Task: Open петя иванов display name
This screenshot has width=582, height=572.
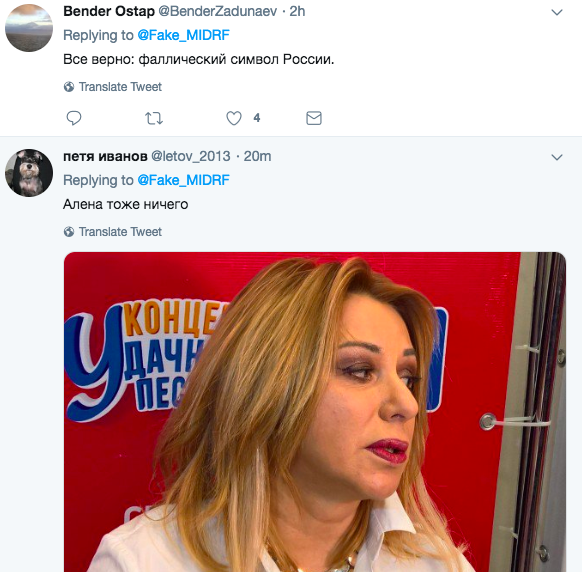Action: click(x=105, y=156)
